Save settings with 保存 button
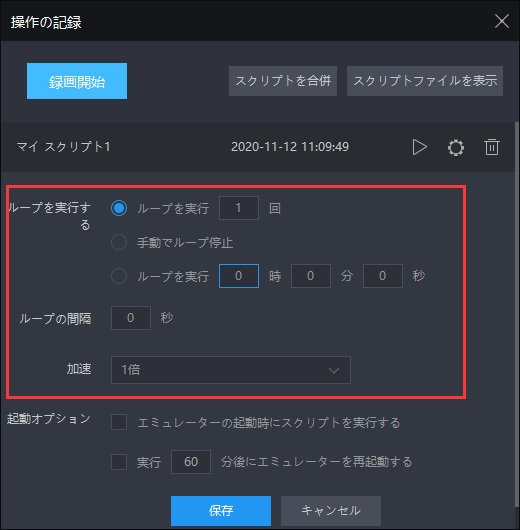This screenshot has width=520, height=530. 221,511
